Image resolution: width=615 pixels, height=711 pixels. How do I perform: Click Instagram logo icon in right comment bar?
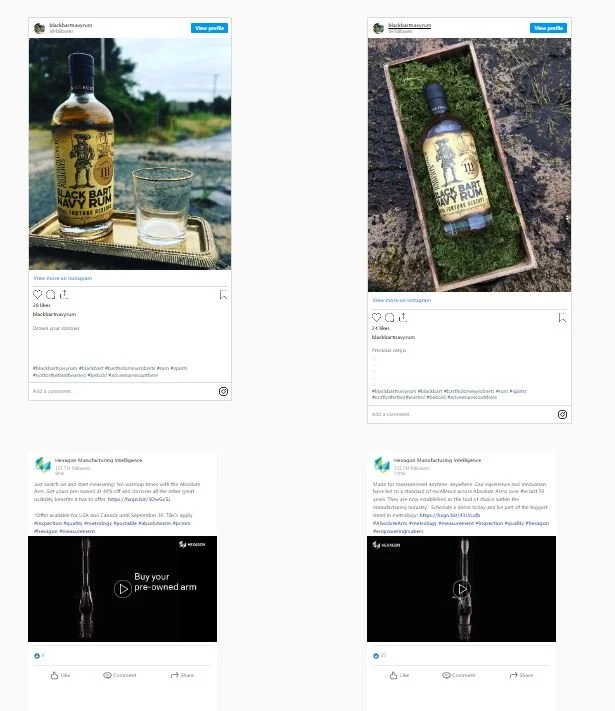coord(562,414)
